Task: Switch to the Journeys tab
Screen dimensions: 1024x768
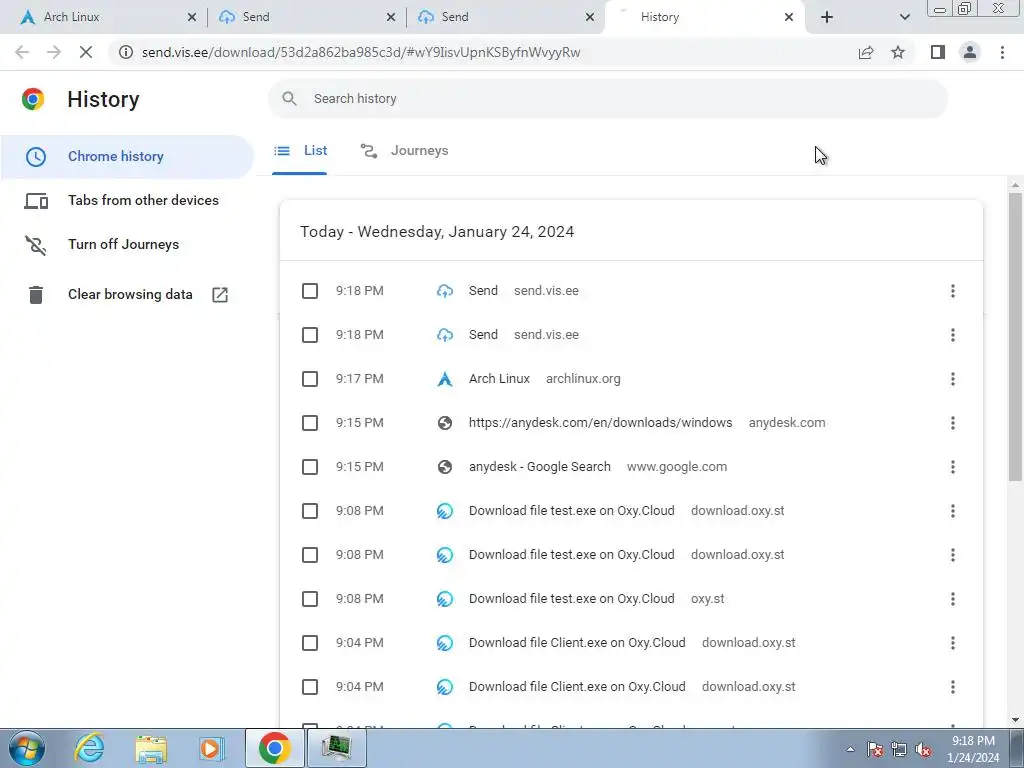Action: (405, 151)
